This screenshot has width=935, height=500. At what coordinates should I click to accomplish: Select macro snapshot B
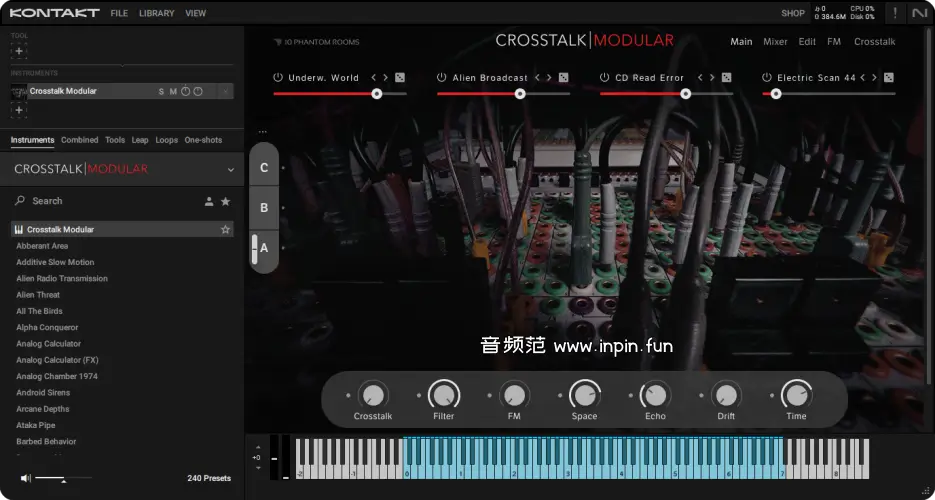click(264, 208)
